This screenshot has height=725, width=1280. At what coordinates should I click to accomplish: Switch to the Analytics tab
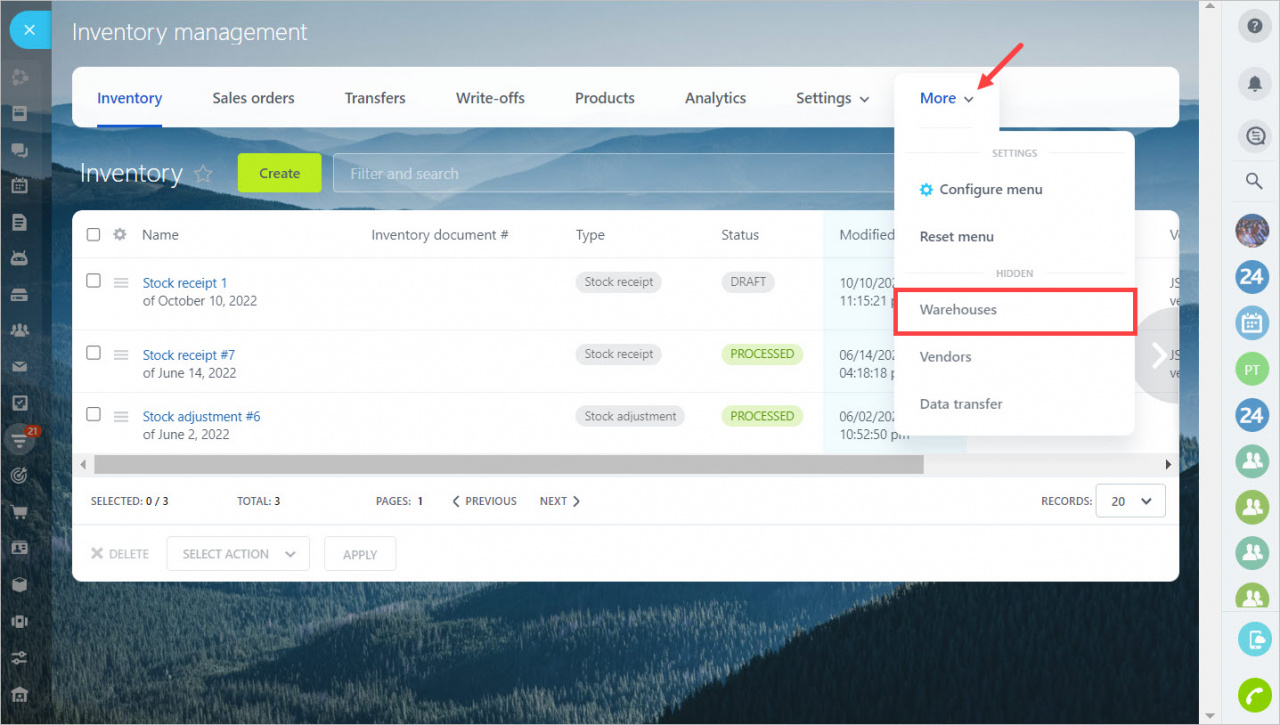coord(715,98)
